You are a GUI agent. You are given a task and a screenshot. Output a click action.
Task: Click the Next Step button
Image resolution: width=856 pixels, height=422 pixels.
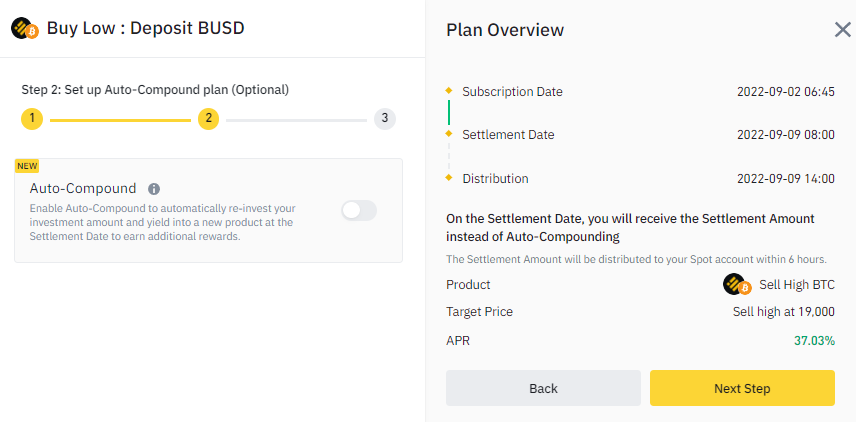742,388
